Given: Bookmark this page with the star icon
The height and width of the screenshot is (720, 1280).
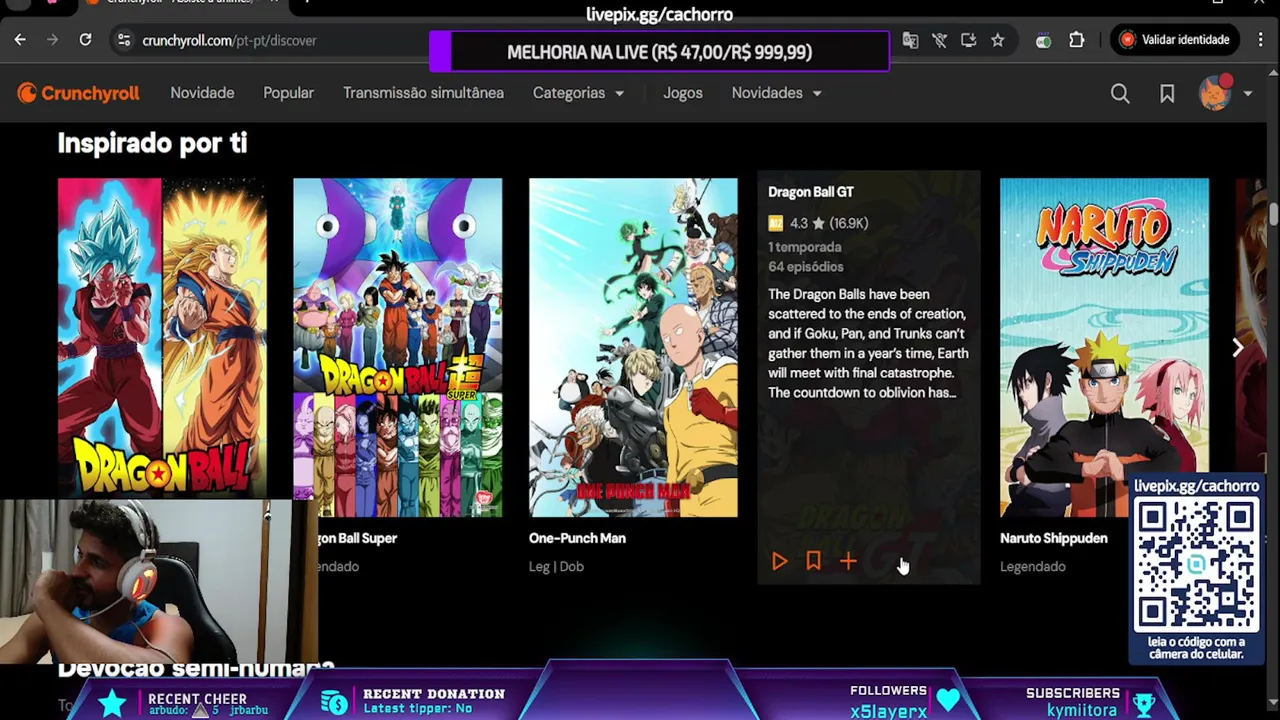Looking at the screenshot, I should pos(997,40).
